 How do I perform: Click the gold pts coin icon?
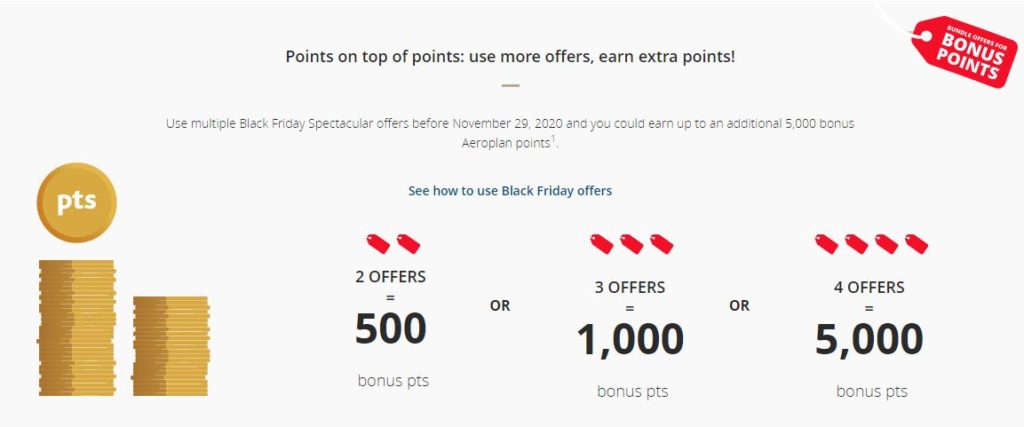(x=76, y=202)
